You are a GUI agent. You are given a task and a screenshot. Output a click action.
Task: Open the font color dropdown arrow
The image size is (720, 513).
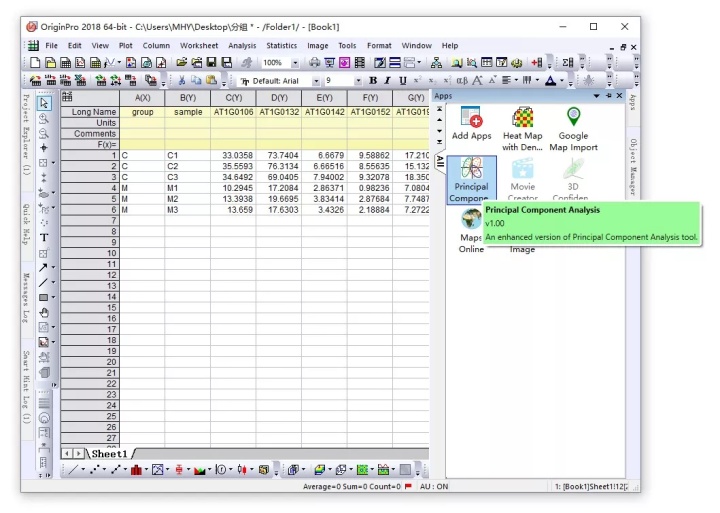(x=561, y=81)
